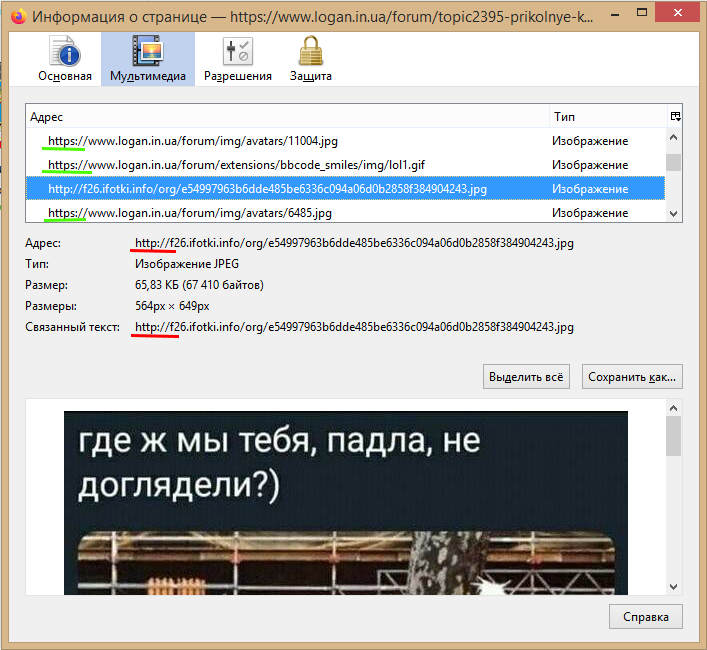Open the Основная tab
The height and width of the screenshot is (650, 707).
point(64,59)
